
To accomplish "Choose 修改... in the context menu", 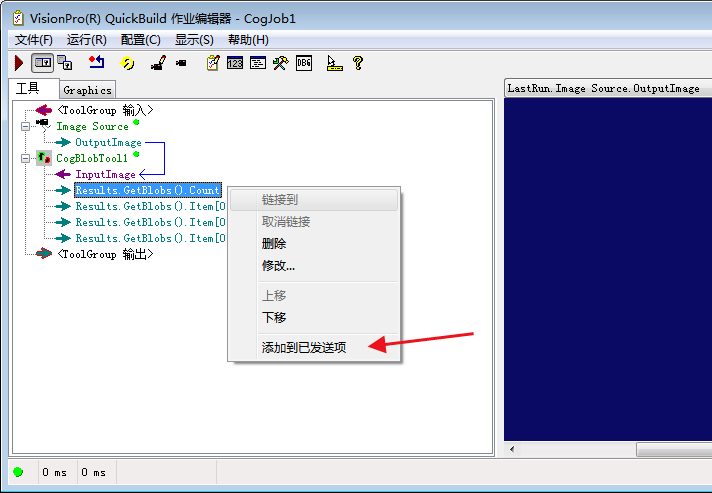I will click(314, 266).
